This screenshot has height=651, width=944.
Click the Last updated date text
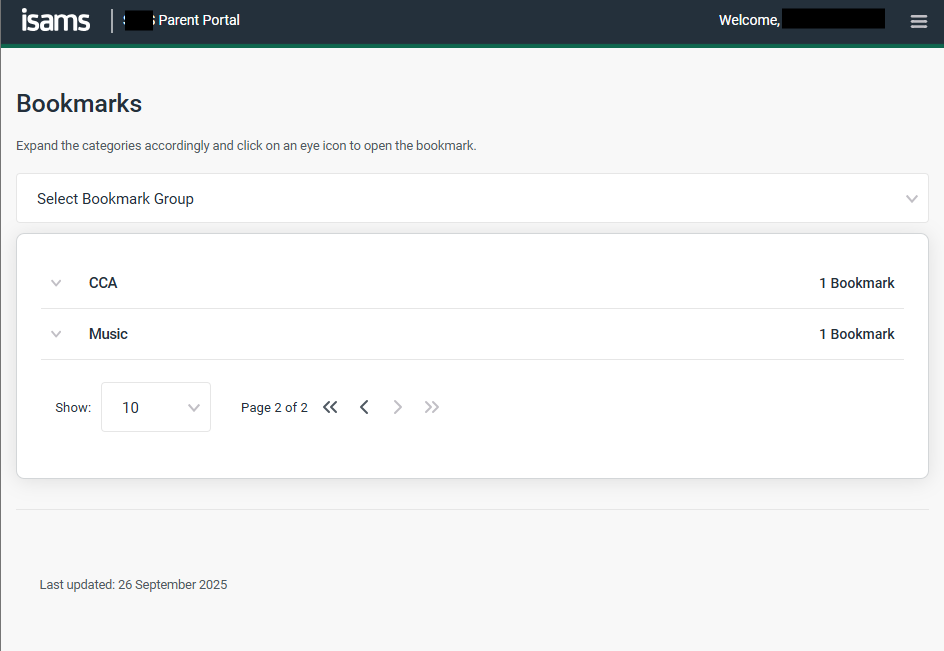[x=133, y=584]
